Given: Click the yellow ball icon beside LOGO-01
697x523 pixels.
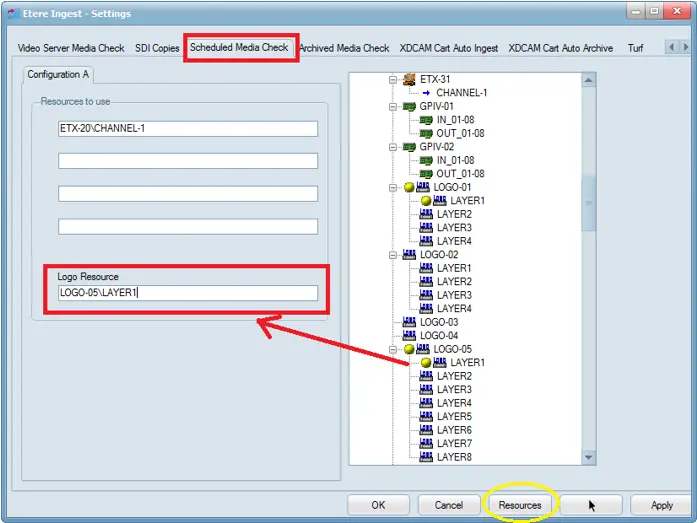Looking at the screenshot, I should click(409, 187).
